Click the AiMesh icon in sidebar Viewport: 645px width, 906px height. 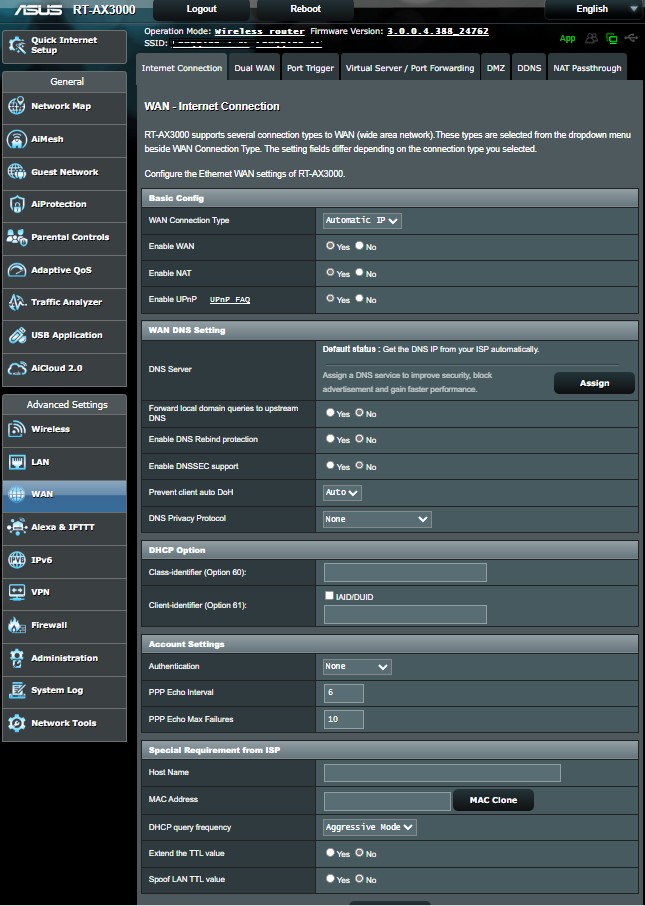click(x=16, y=140)
